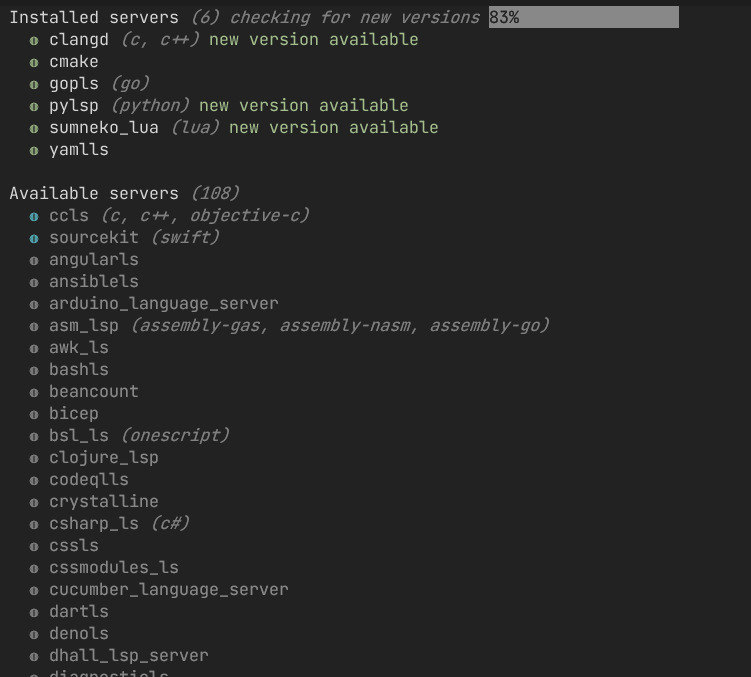Click the status icon next to gopls

pyautogui.click(x=34, y=84)
